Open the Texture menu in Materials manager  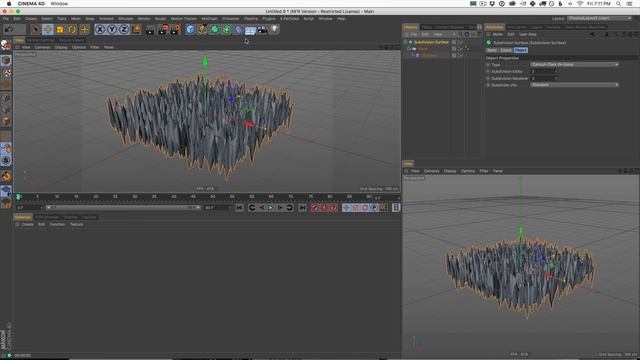pyautogui.click(x=76, y=224)
